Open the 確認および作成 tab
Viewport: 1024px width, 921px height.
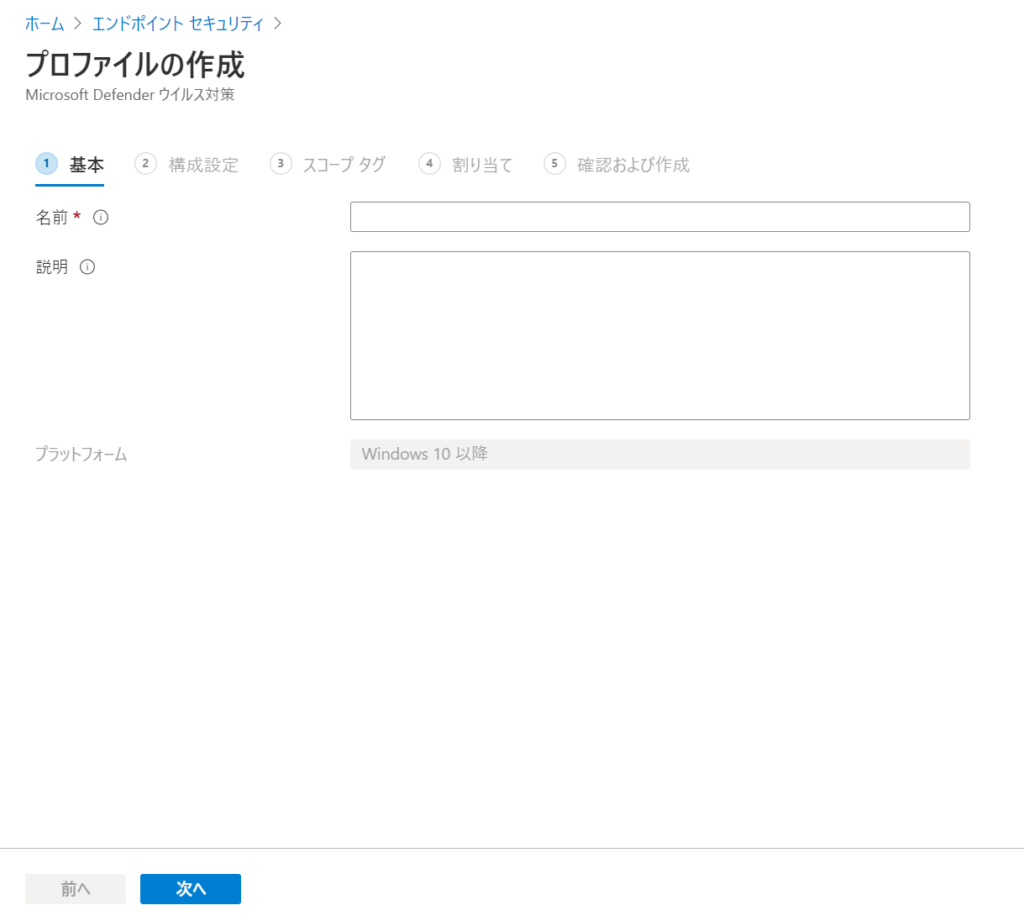coord(616,165)
